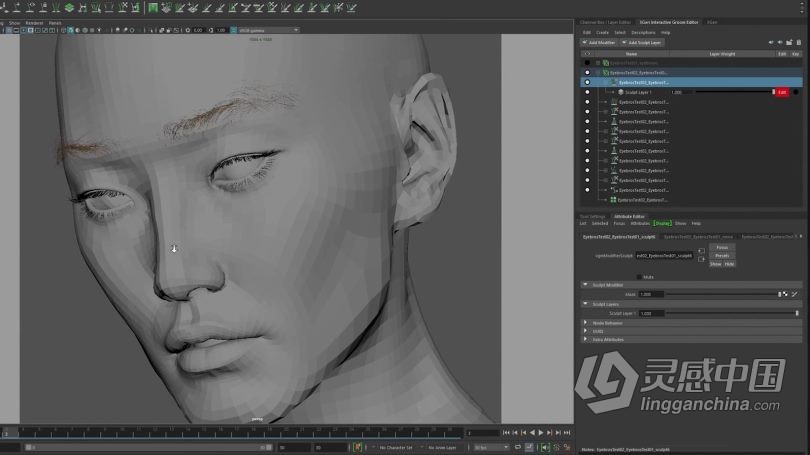Click the eye icon in the Groom Editor column header

point(587,54)
